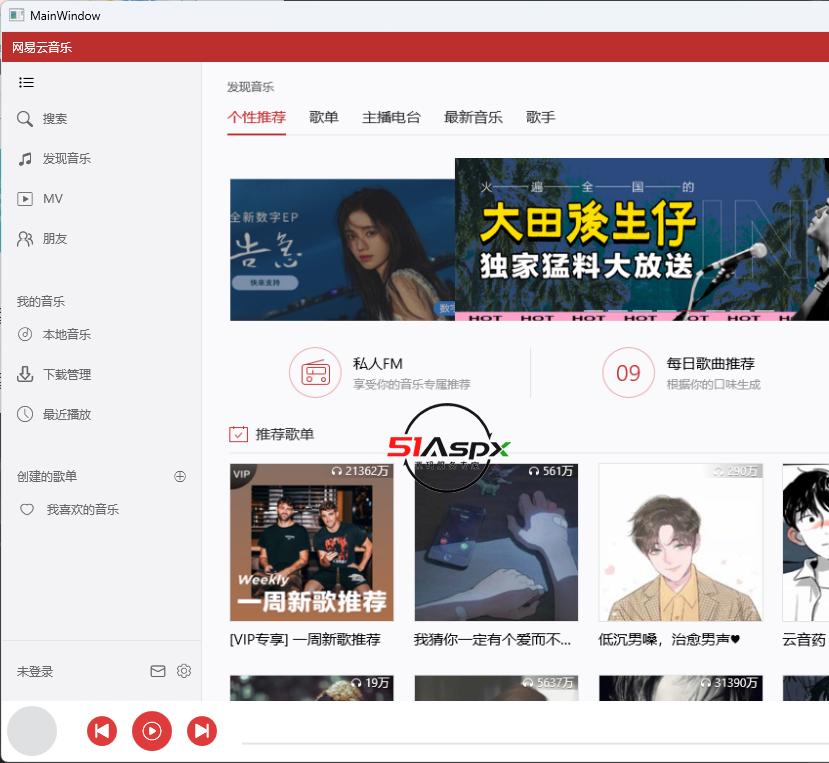This screenshot has width=829, height=763.
Task: Open the playlist cover with 5637万 plays
Action: (496, 688)
